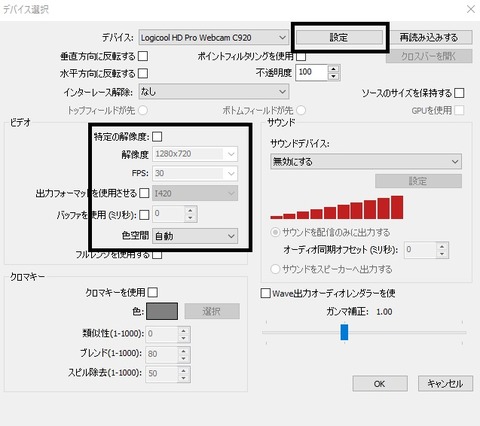Click the red sound volume level bars
This screenshot has height=426, width=480.
[337, 207]
